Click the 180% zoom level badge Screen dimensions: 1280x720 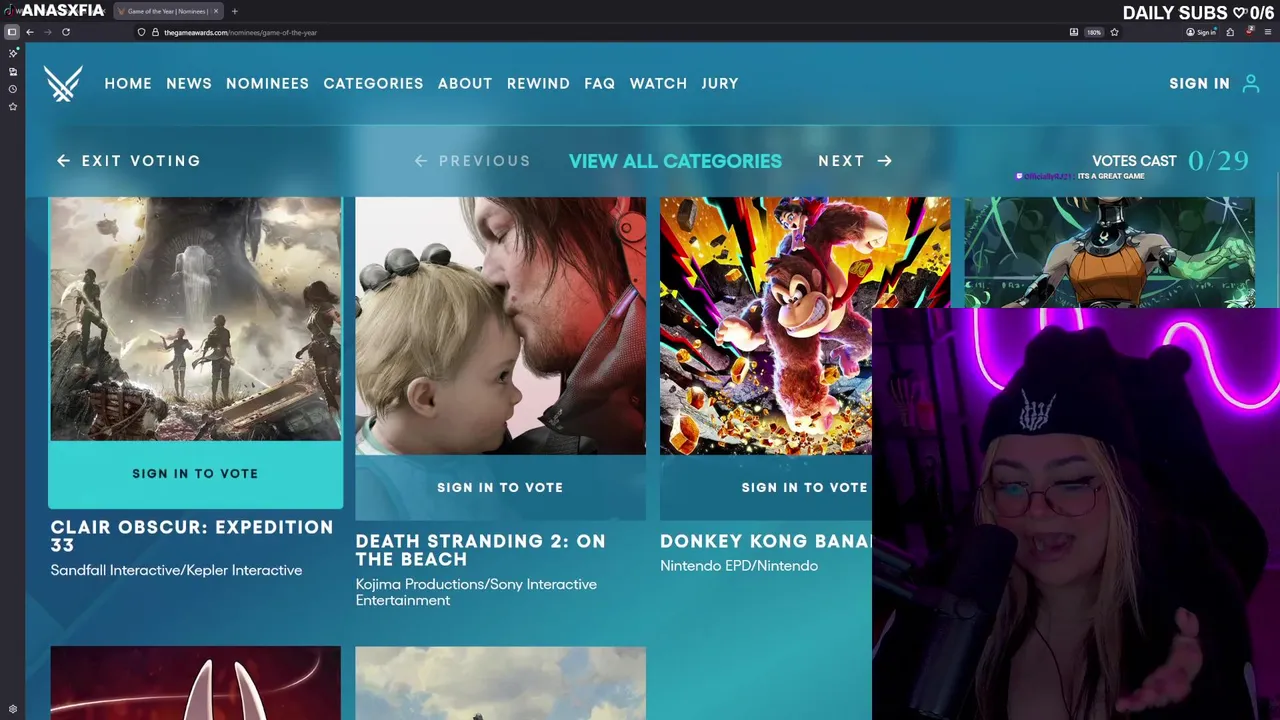tap(1094, 32)
